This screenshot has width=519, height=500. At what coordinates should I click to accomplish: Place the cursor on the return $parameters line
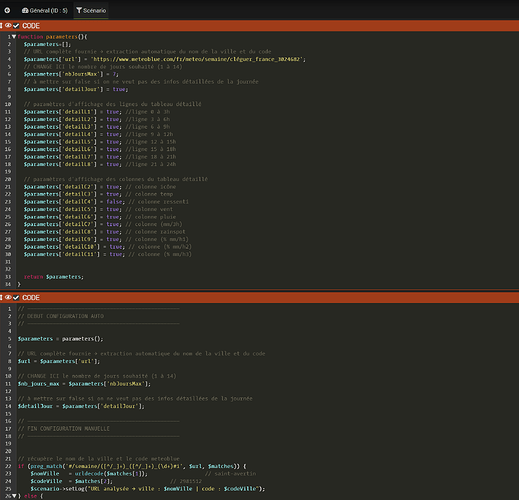pyautogui.click(x=54, y=277)
